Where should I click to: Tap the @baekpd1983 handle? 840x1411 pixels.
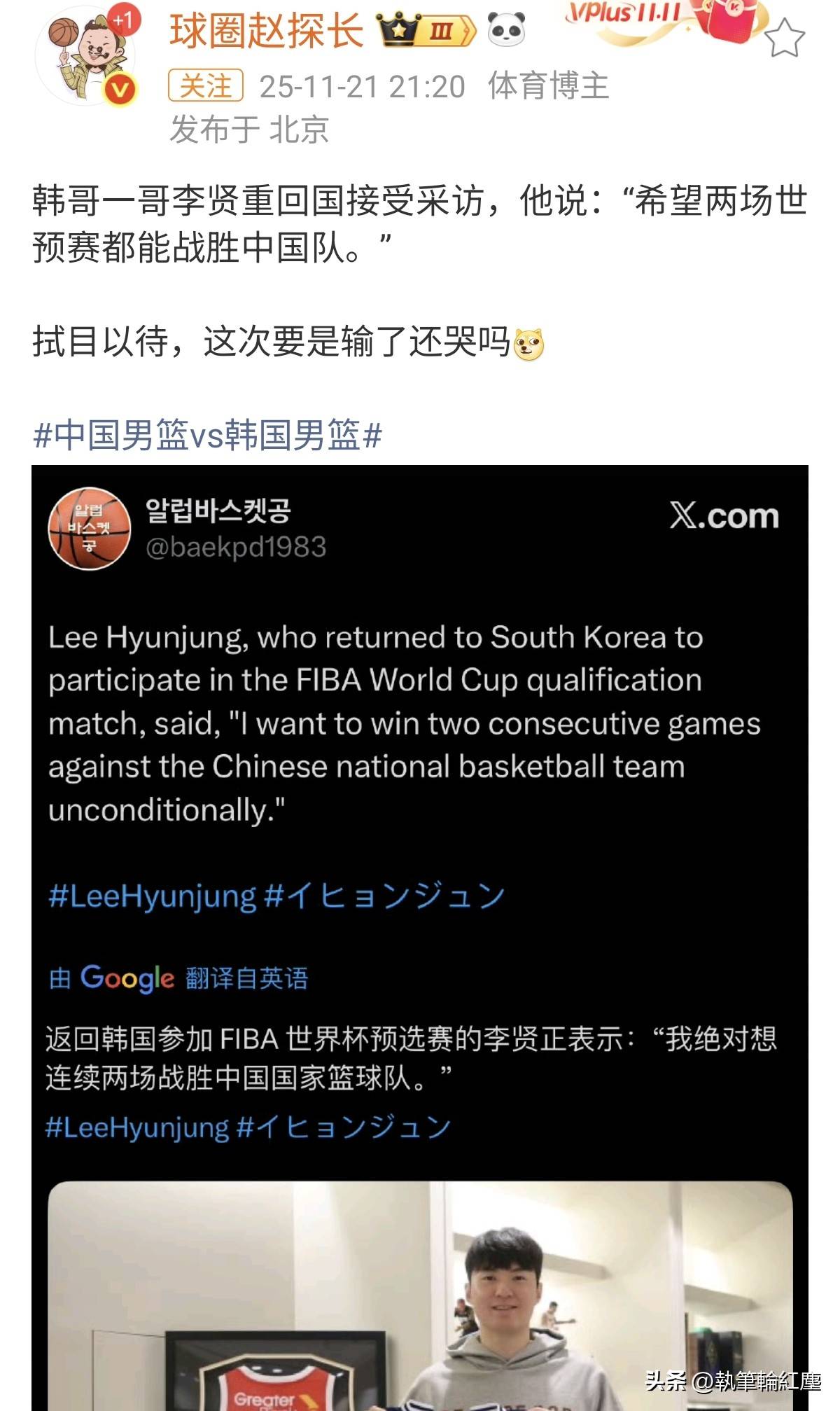236,547
